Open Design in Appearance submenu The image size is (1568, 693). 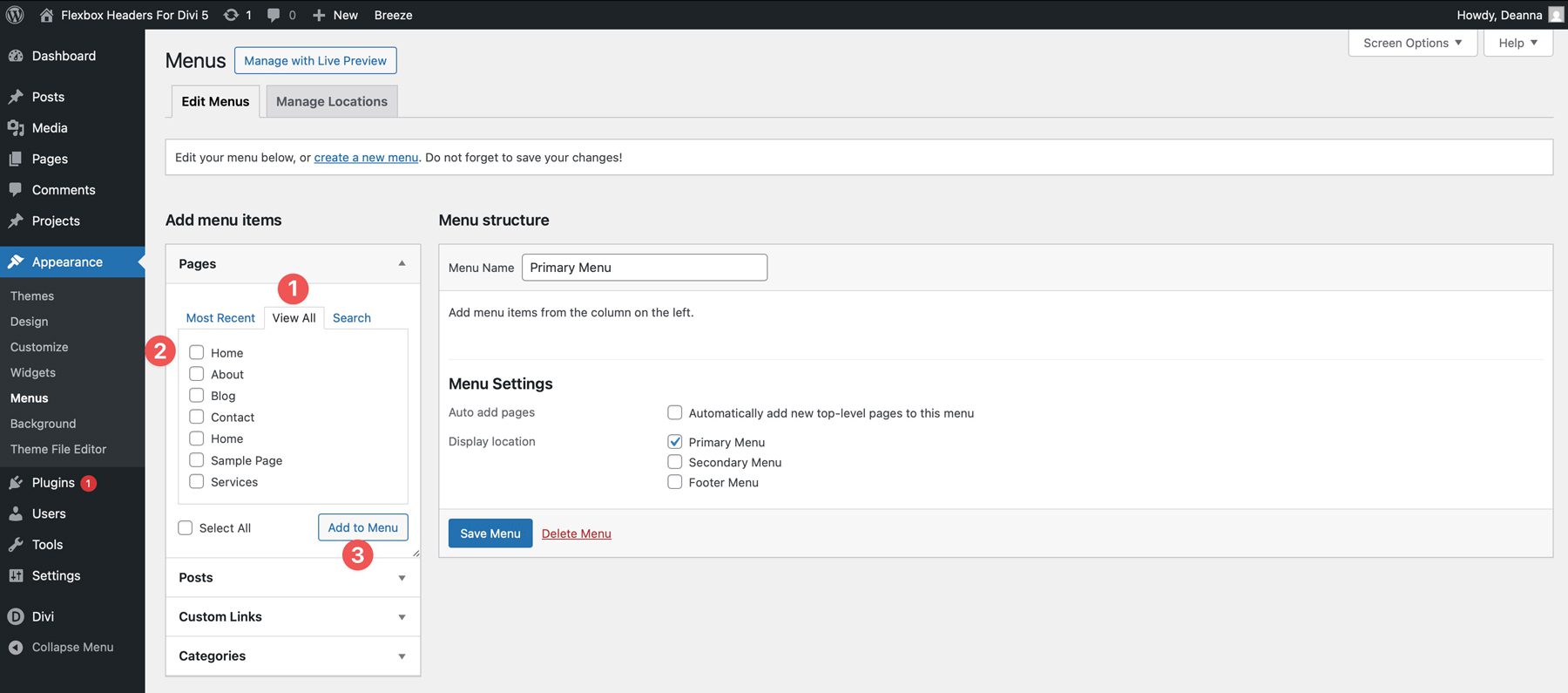click(x=30, y=322)
